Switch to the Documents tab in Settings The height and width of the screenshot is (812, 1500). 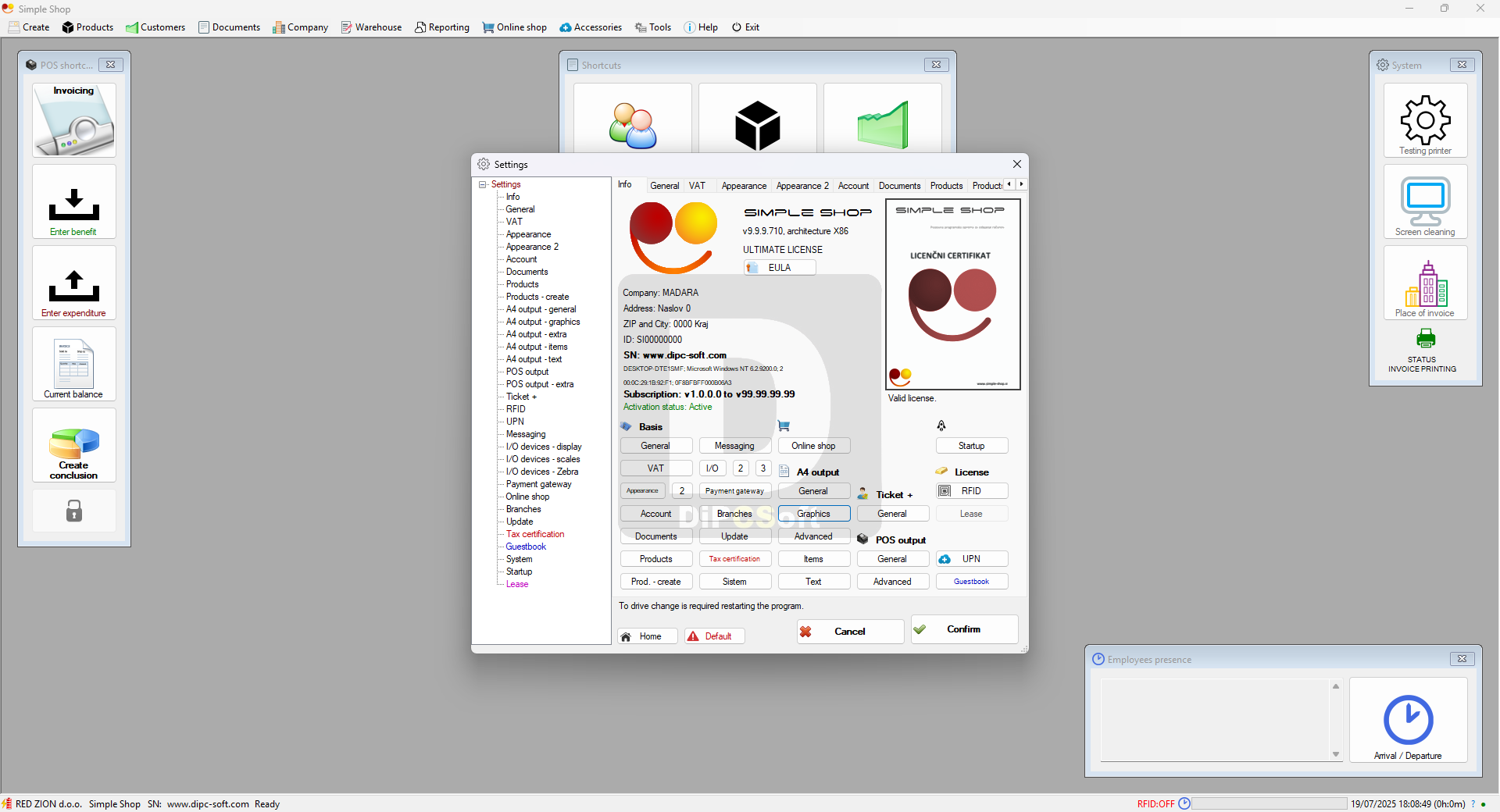(x=899, y=186)
